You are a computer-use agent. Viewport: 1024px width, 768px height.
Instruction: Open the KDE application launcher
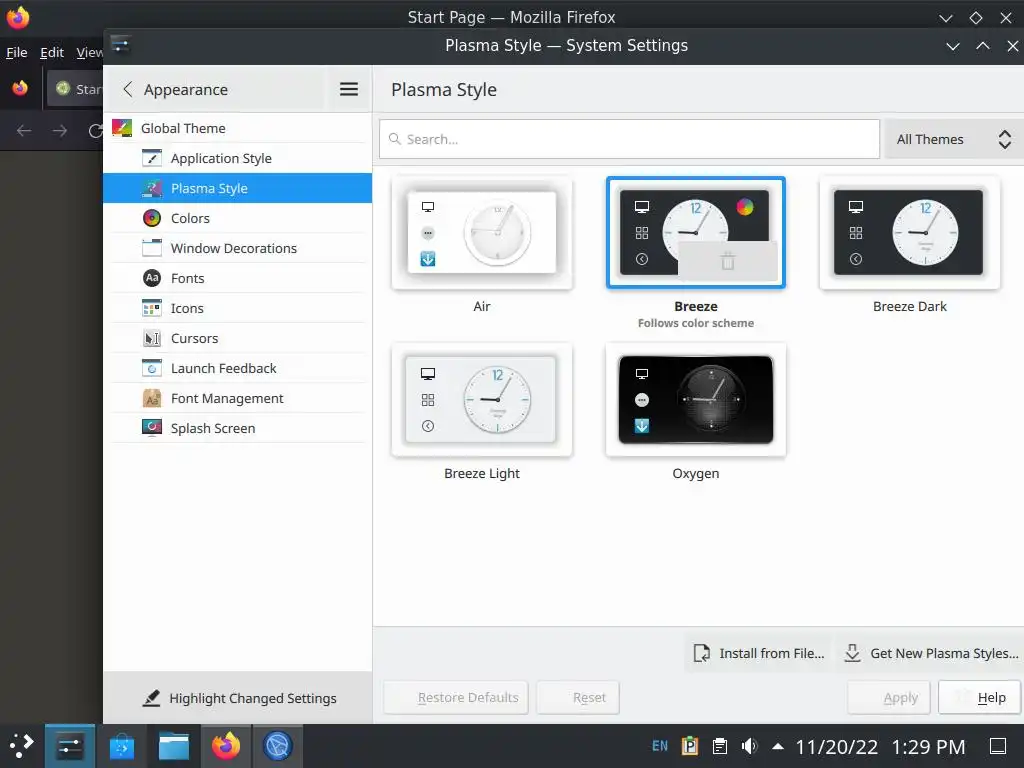click(22, 746)
